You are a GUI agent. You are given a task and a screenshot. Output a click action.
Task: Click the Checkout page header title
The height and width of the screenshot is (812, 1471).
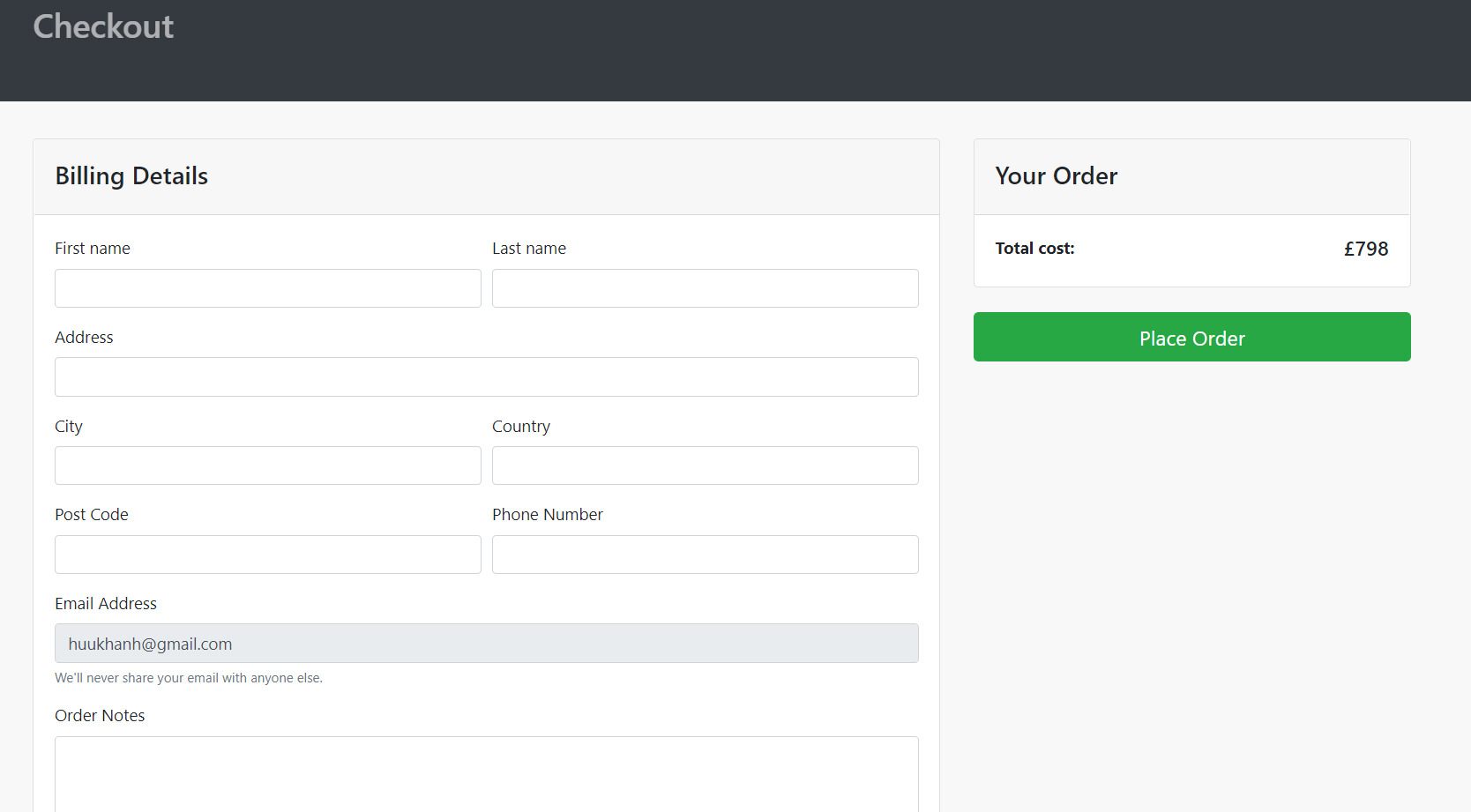click(102, 27)
